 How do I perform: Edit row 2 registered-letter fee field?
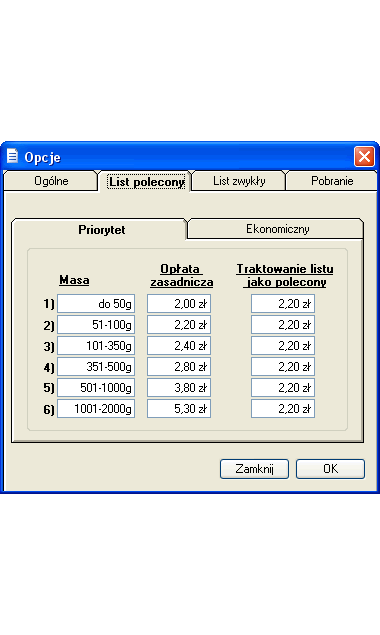pos(283,325)
